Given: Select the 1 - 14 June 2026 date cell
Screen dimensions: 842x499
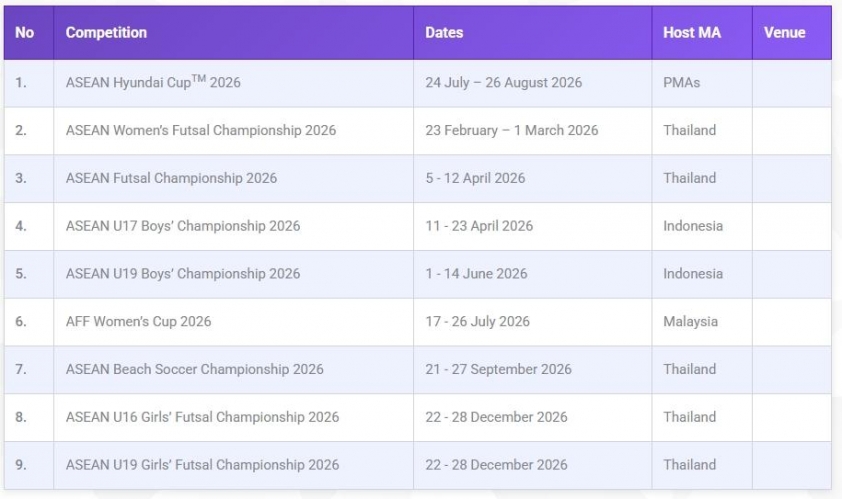Looking at the screenshot, I should [x=477, y=274].
